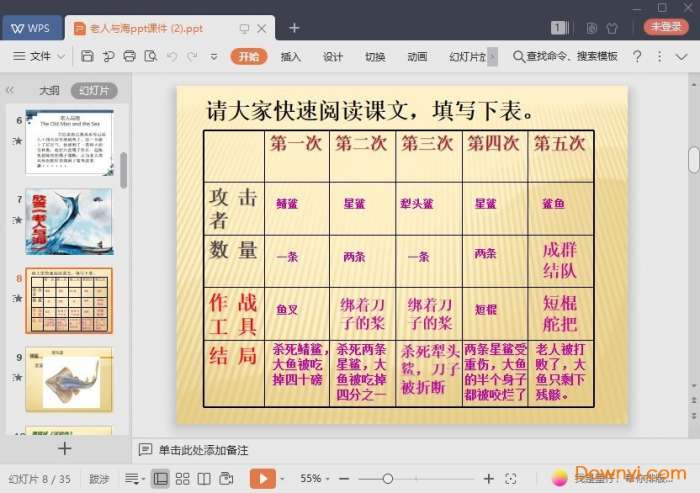
Task: Click the notes icon beside 单击此处添加备注
Action: (145, 450)
